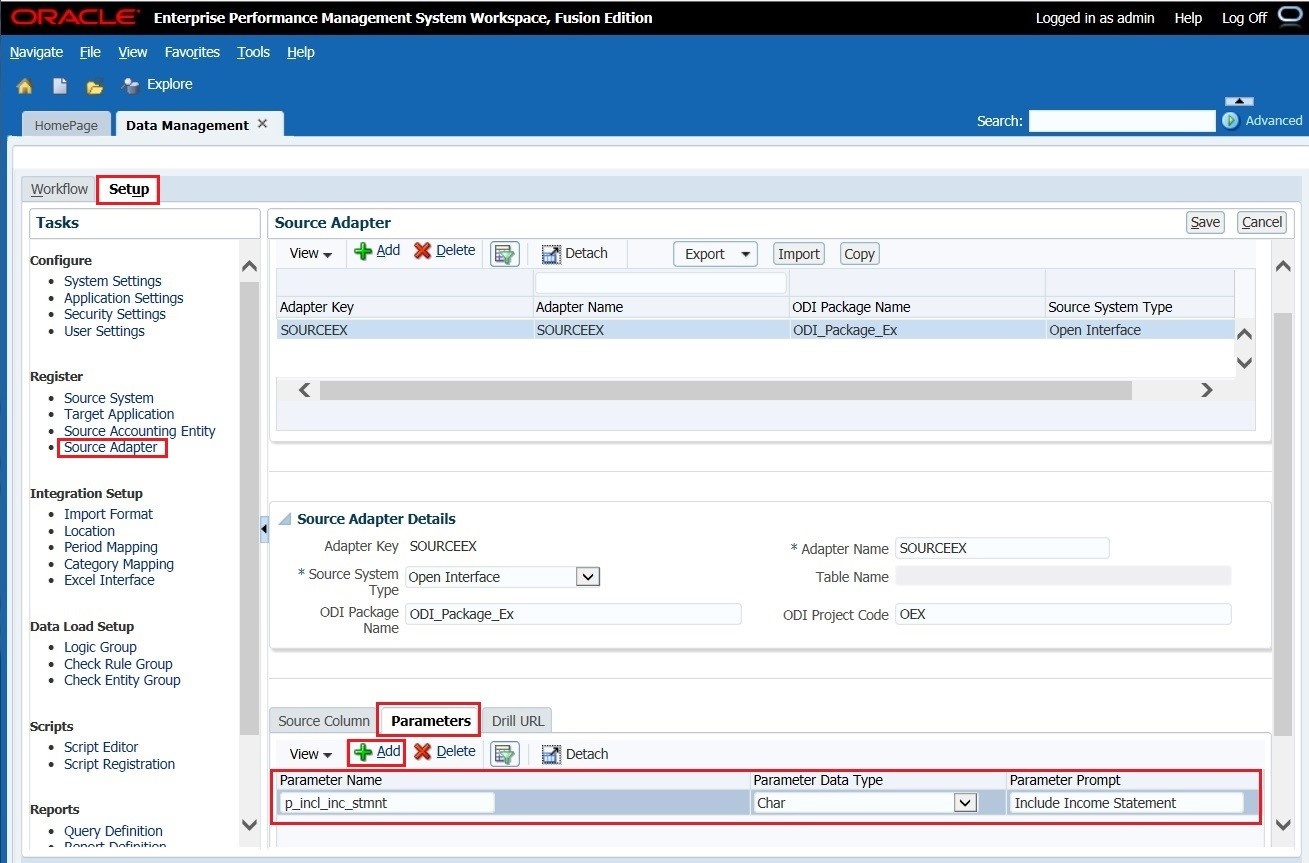Delete the p_incl_inc_stmnt parameter
1309x863 pixels.
click(444, 753)
